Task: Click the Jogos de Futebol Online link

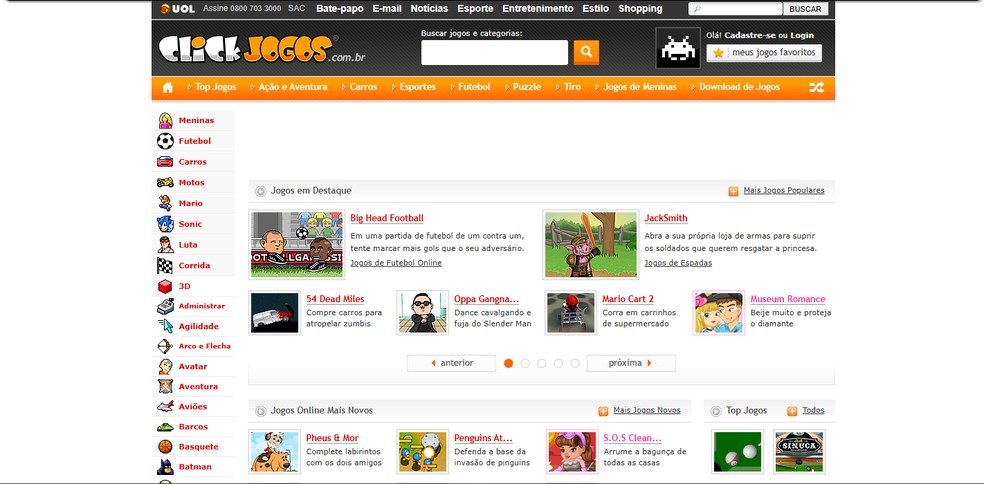Action: 396,263
